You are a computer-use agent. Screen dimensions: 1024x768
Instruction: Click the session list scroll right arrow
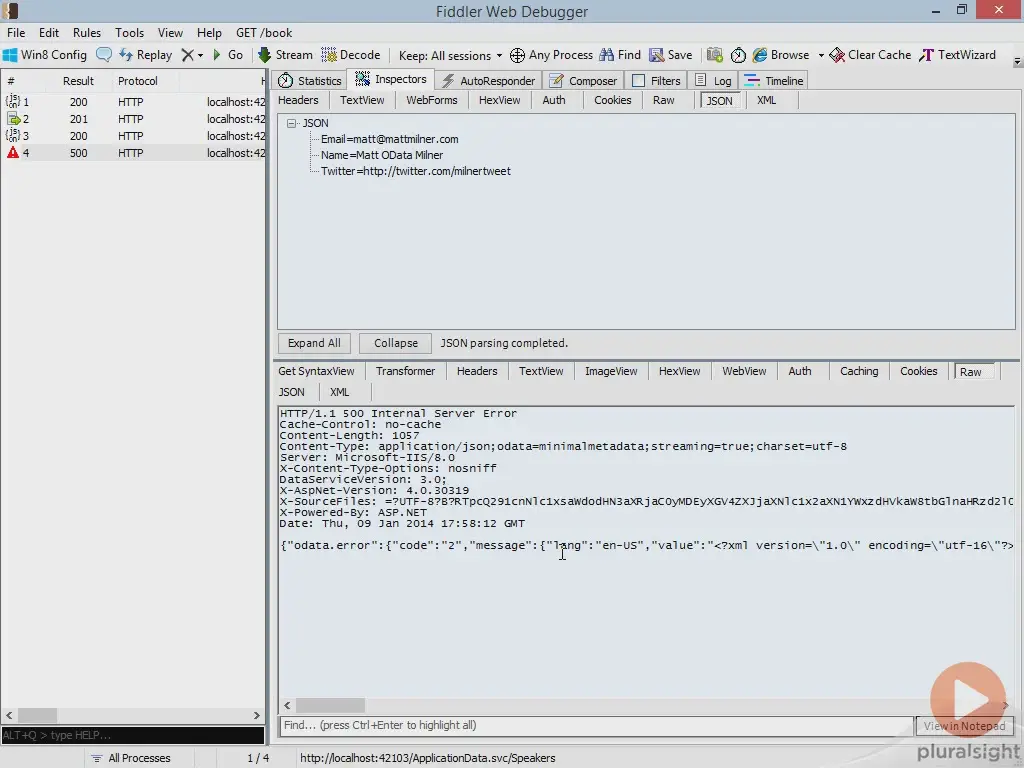257,716
